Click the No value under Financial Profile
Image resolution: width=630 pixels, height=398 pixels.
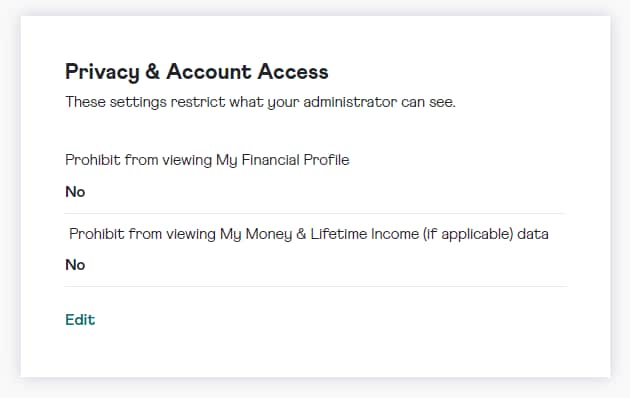click(75, 192)
